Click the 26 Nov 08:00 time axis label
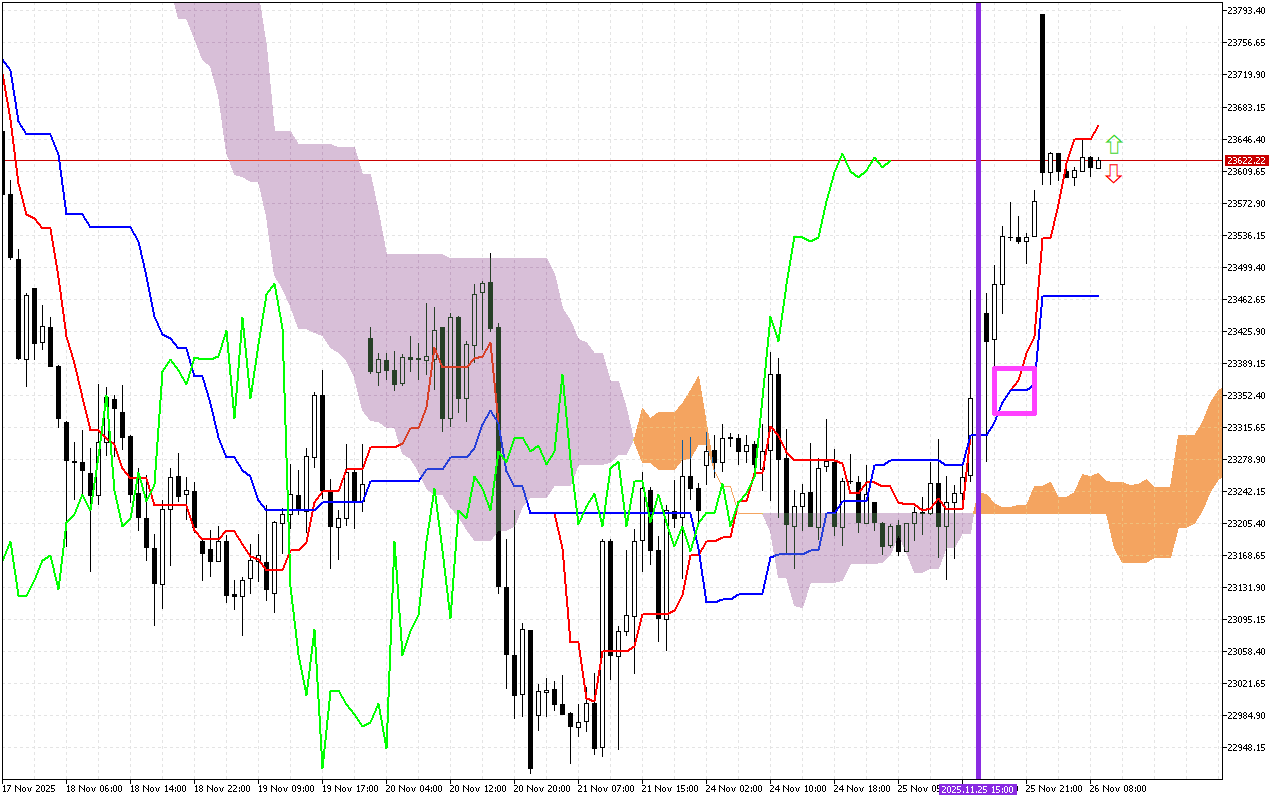The image size is (1280, 800). [x=1118, y=789]
